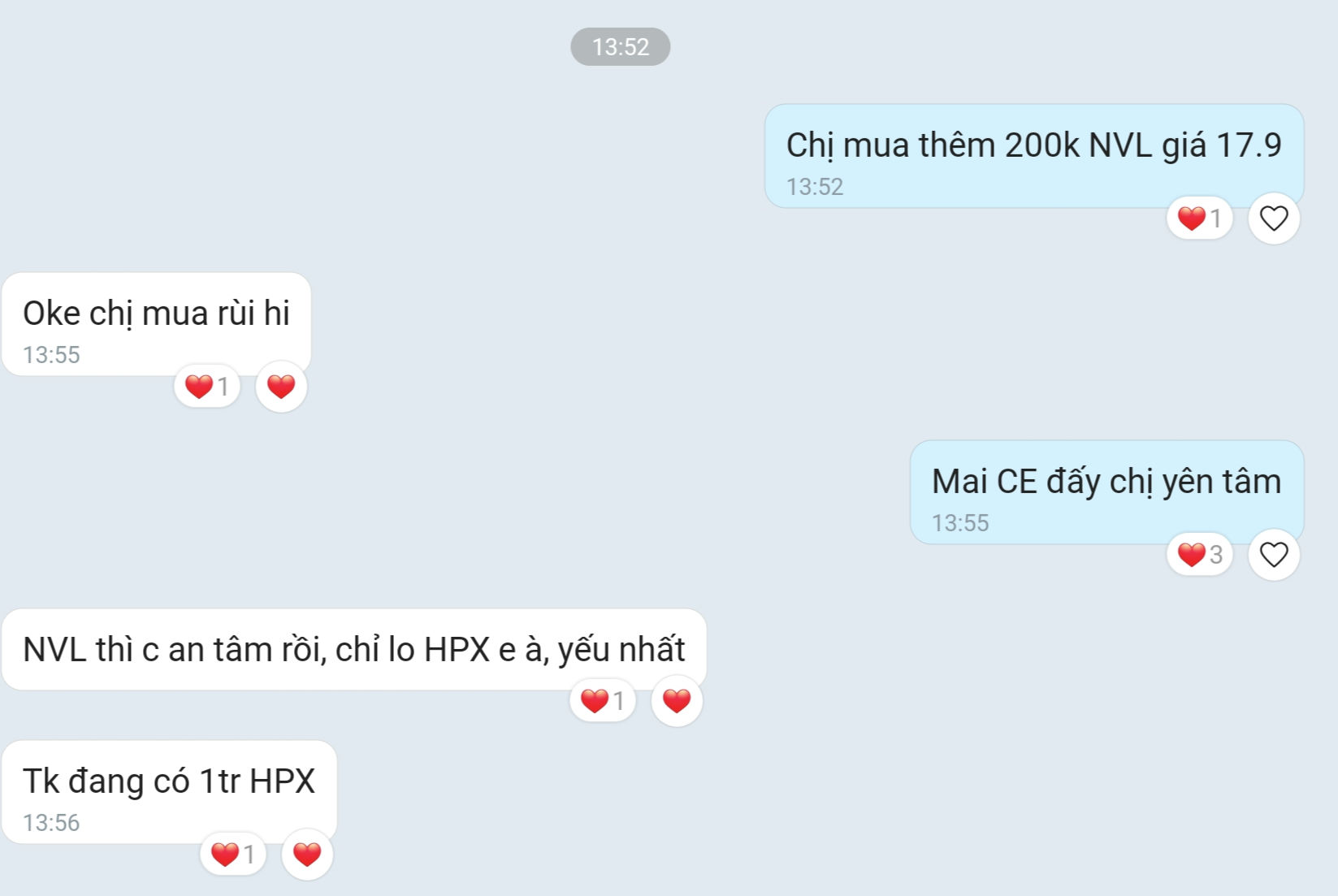Open 3-heart reaction count on 'Mai CE đấy' message
Viewport: 1338px width, 896px height.
pyautogui.click(x=1200, y=555)
